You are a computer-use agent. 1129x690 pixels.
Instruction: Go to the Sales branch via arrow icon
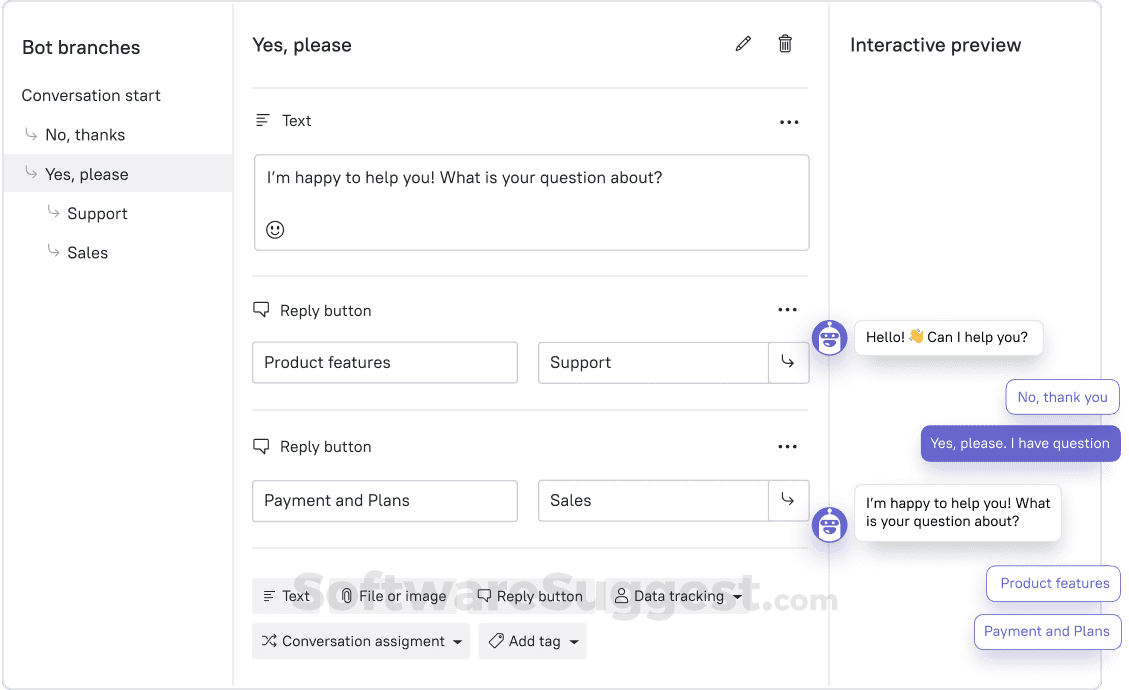[x=788, y=500]
